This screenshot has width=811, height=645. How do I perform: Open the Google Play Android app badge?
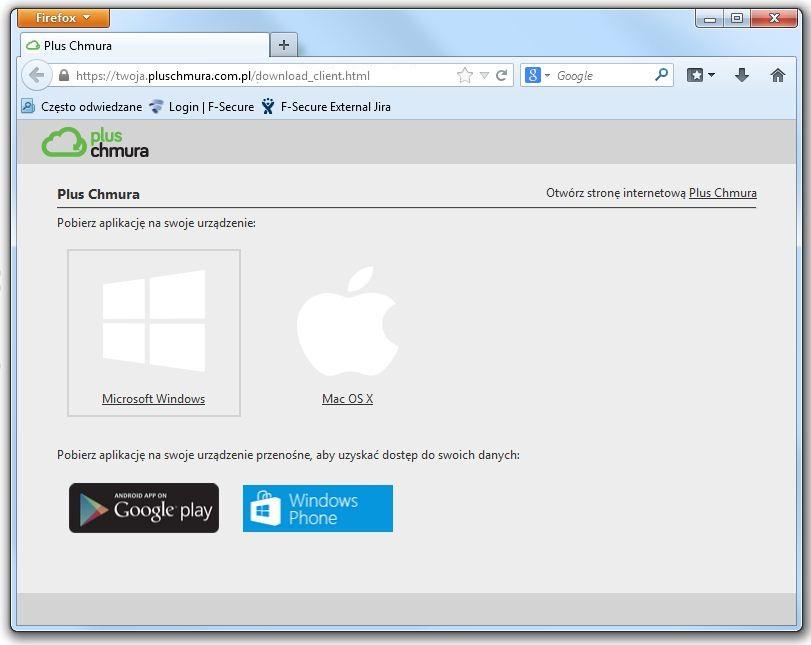pyautogui.click(x=144, y=508)
